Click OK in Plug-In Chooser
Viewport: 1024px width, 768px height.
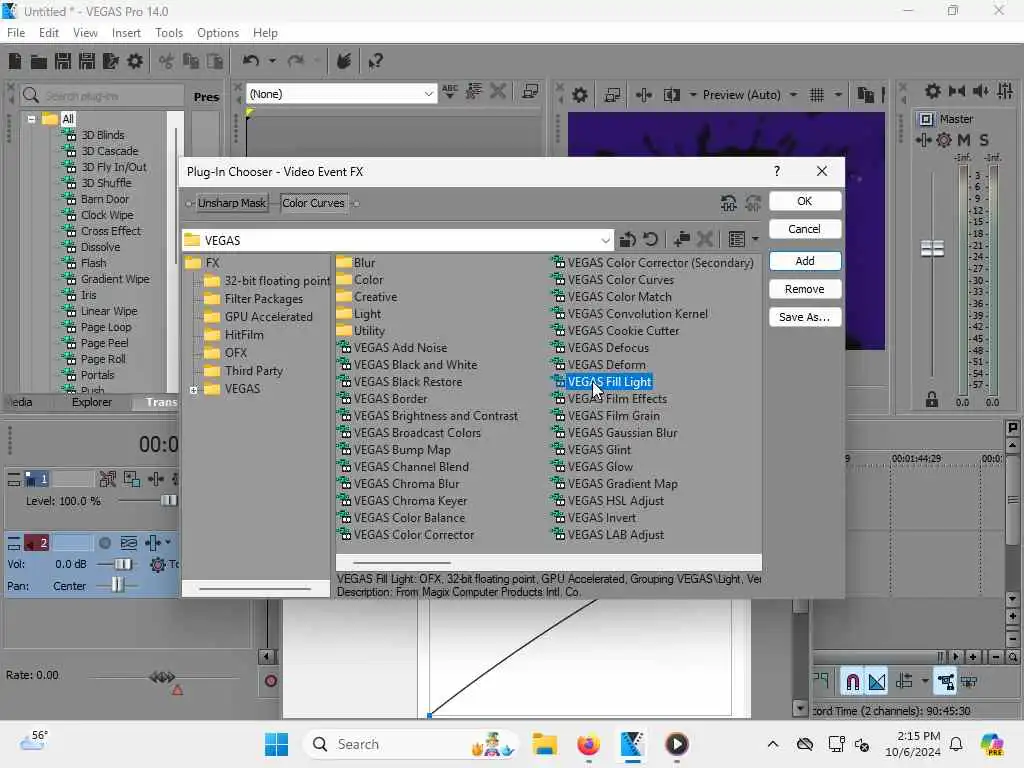click(805, 201)
